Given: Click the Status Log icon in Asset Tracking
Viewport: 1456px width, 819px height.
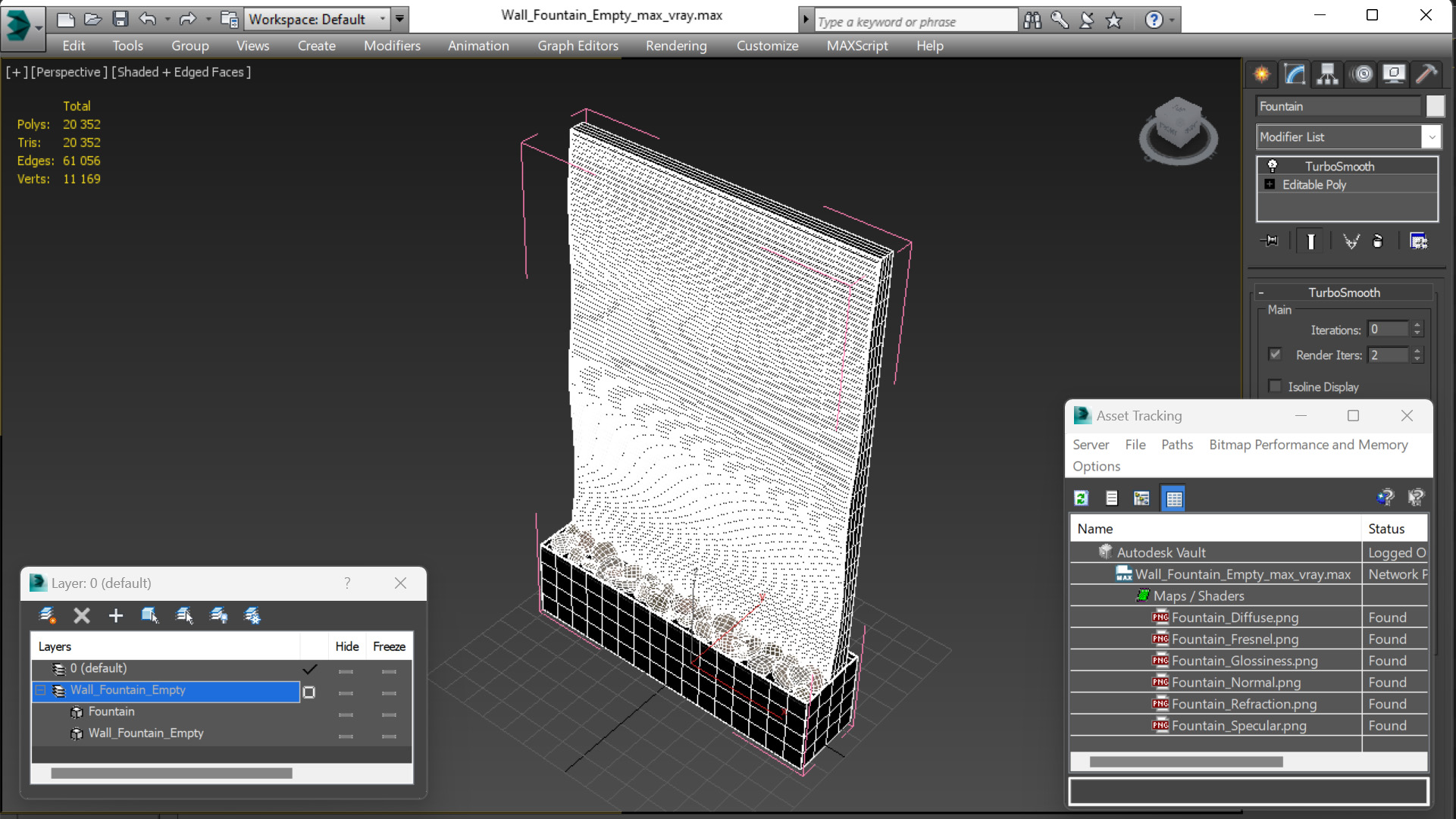Looking at the screenshot, I should pyautogui.click(x=1112, y=498).
